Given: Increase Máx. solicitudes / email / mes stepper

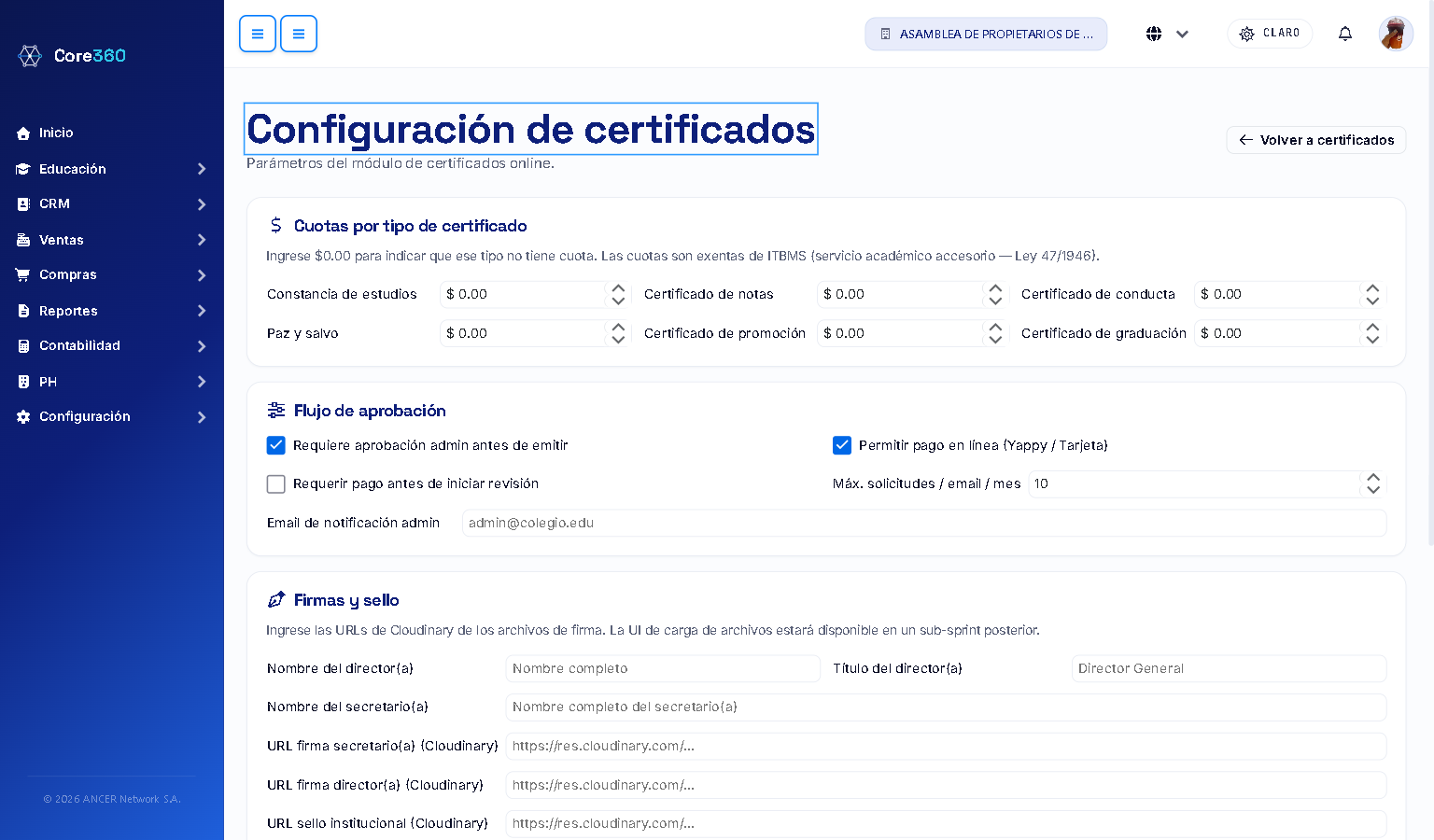Looking at the screenshot, I should 1373,478.
